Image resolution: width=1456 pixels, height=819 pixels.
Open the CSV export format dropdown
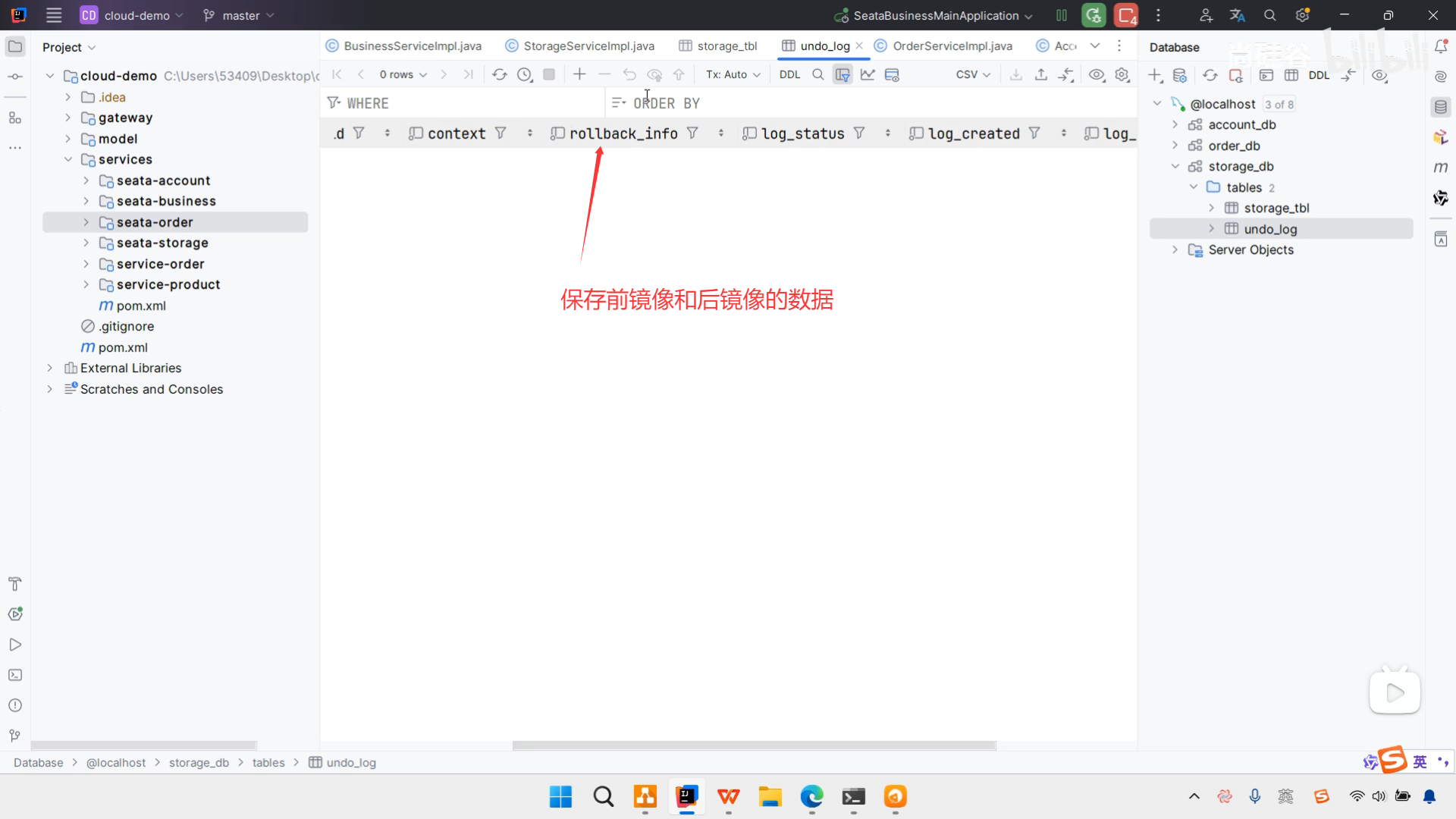(973, 74)
